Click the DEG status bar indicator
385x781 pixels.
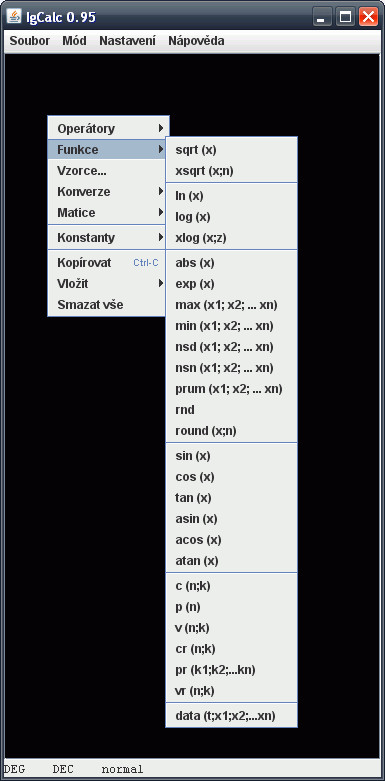[14, 769]
